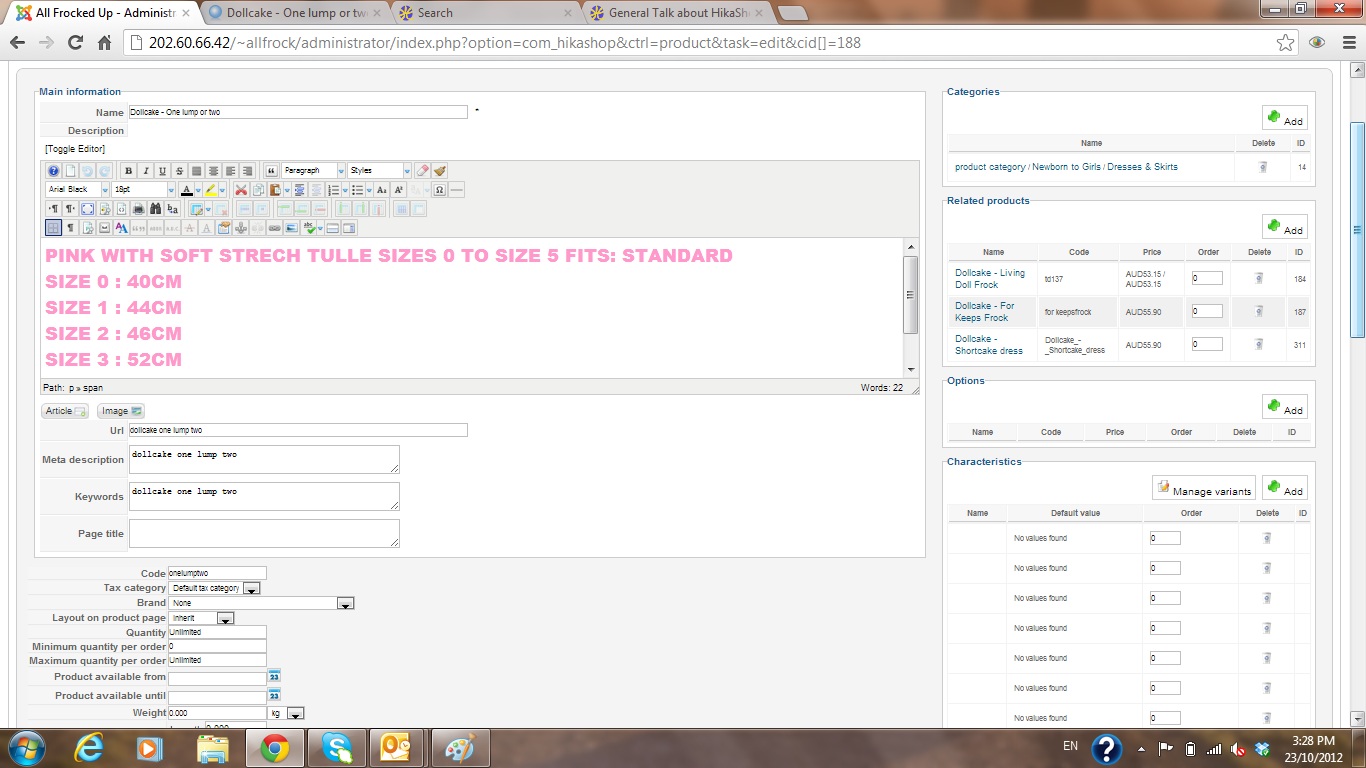Insert an image via editor toolbar
This screenshot has height=768, width=1366.
click(x=291, y=228)
